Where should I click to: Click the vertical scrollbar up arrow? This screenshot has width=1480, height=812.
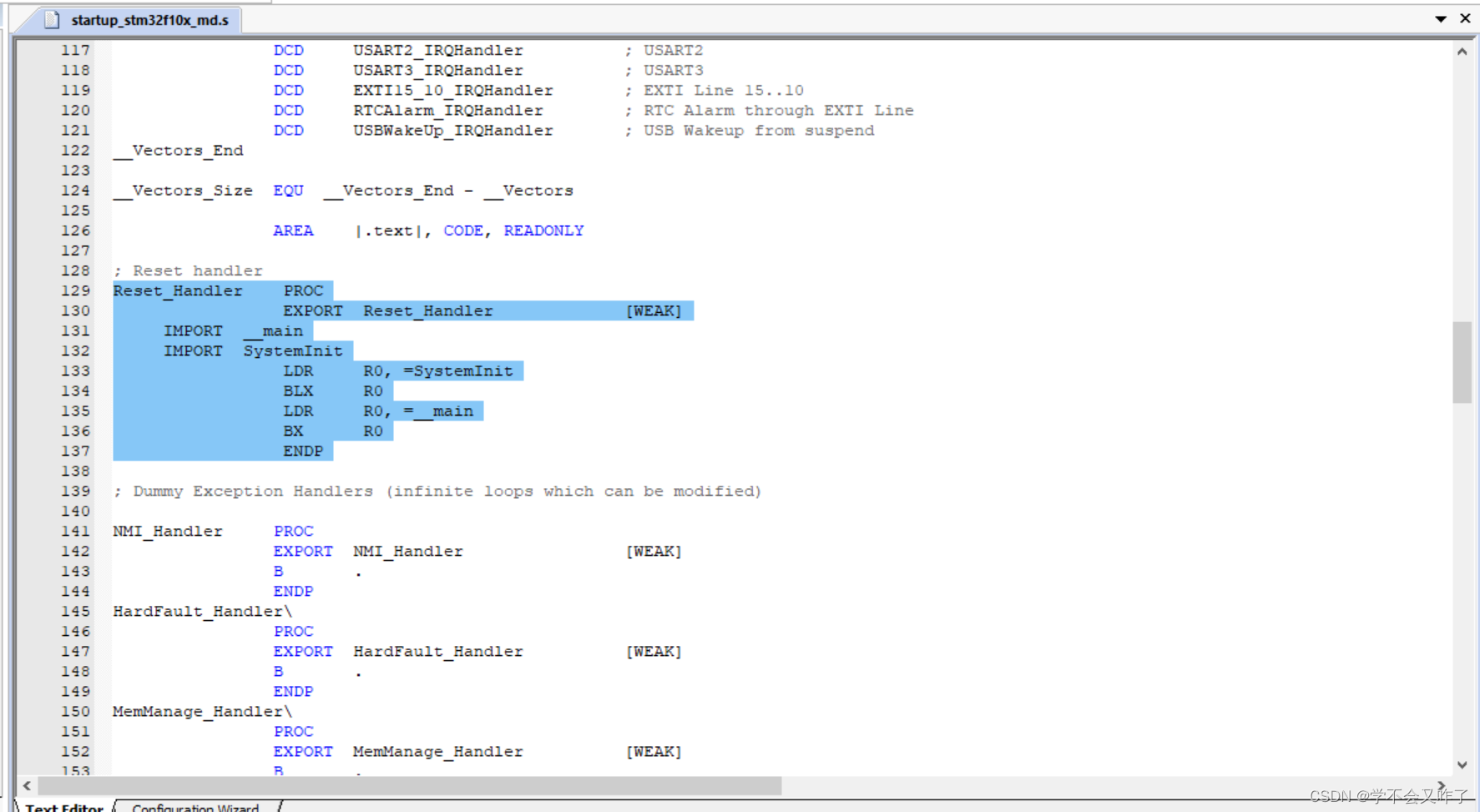pyautogui.click(x=1462, y=51)
